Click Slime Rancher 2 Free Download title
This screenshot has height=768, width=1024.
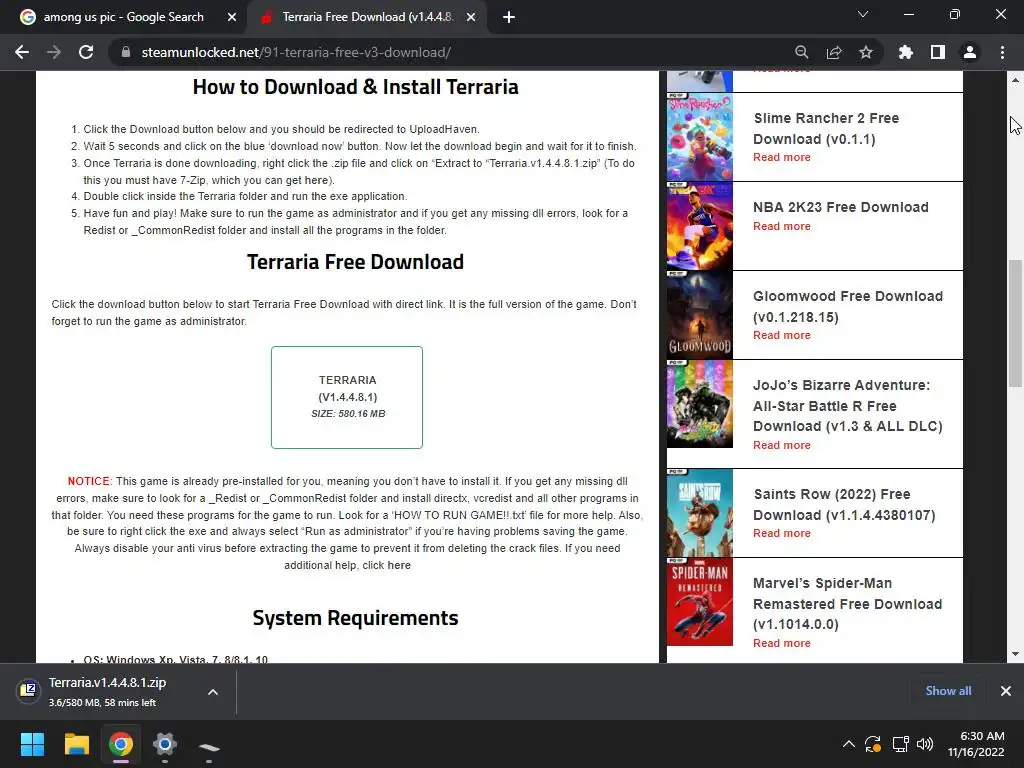pyautogui.click(x=825, y=129)
